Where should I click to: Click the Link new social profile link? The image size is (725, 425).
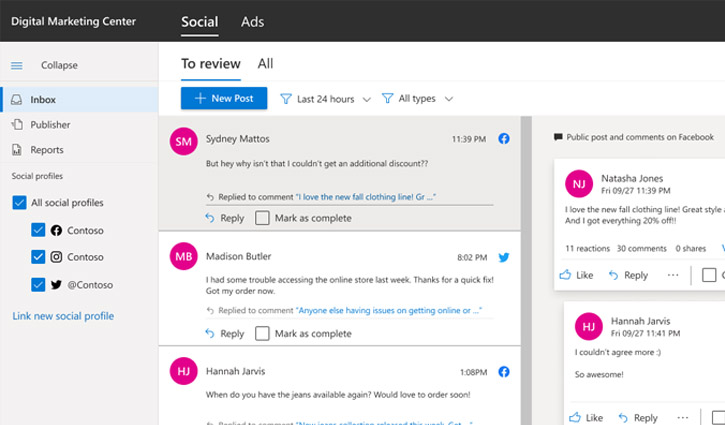click(x=63, y=316)
